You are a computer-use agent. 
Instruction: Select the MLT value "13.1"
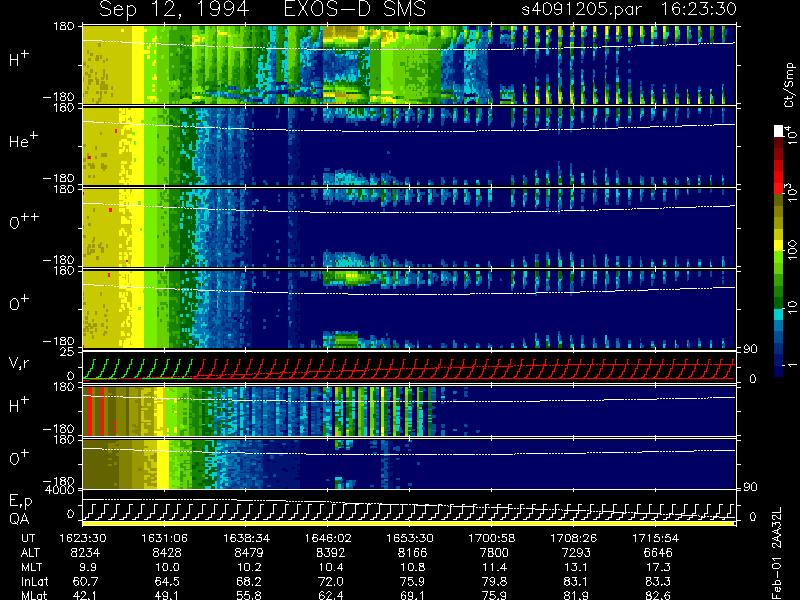[x=576, y=567]
